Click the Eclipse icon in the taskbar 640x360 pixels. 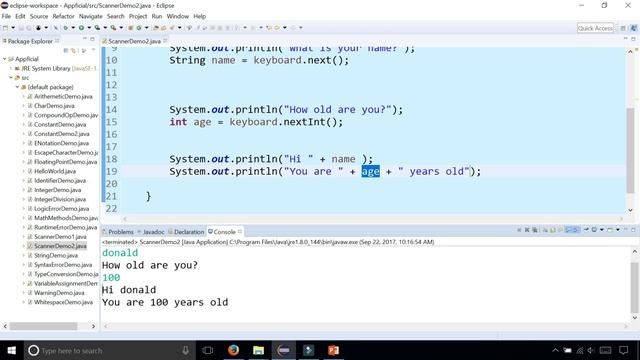[284, 350]
